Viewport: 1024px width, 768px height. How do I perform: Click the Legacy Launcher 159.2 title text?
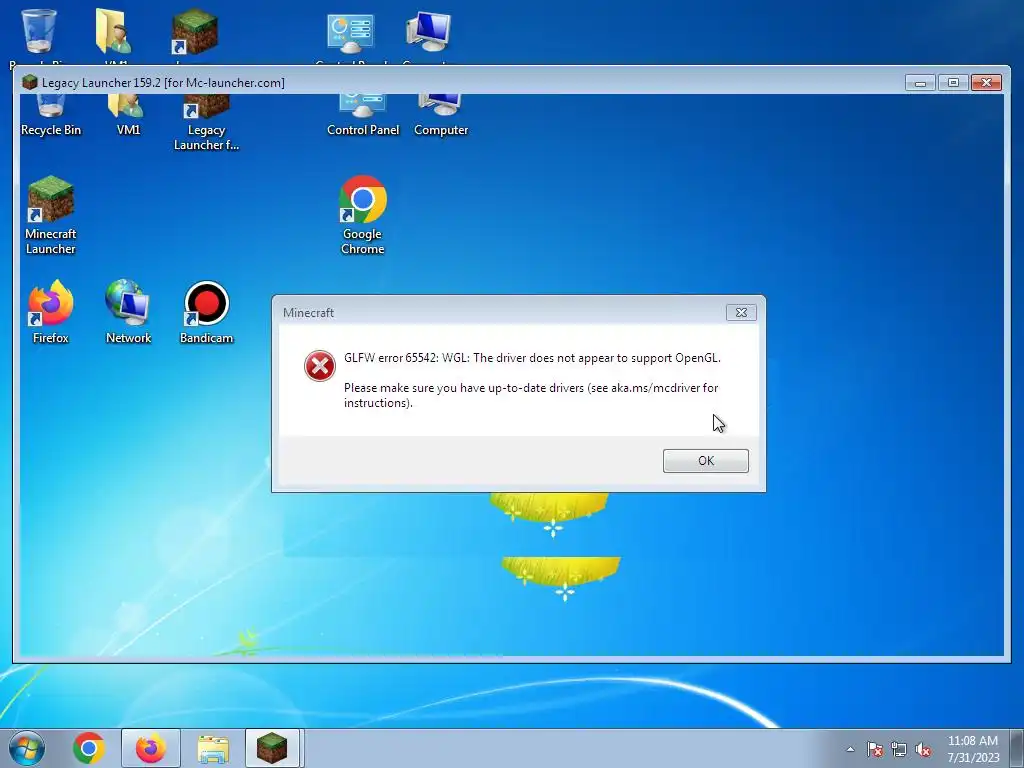(163, 83)
